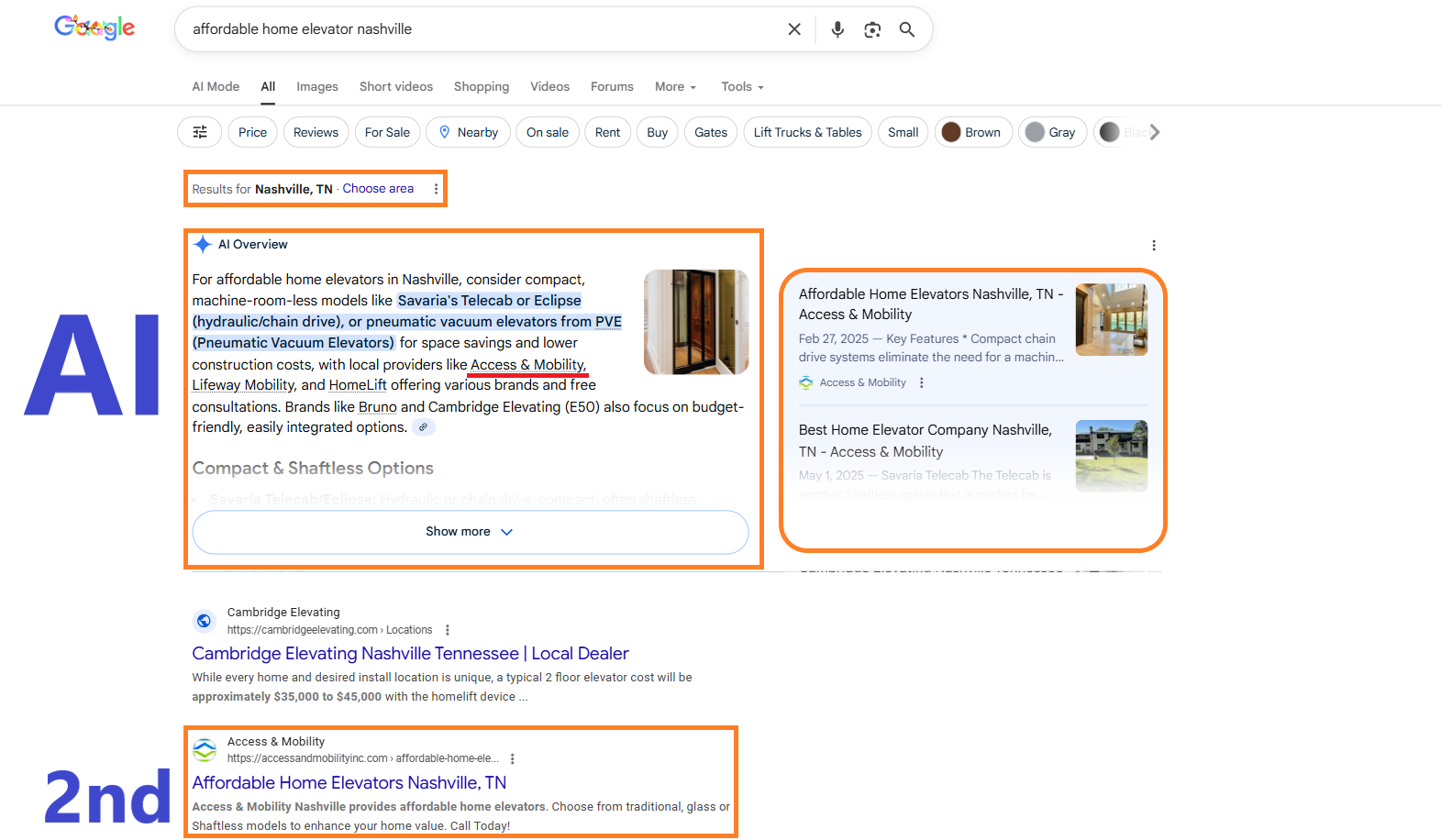Viewport: 1441px width, 840px height.
Task: Click the elevator image in AI Overview
Action: pos(696,322)
